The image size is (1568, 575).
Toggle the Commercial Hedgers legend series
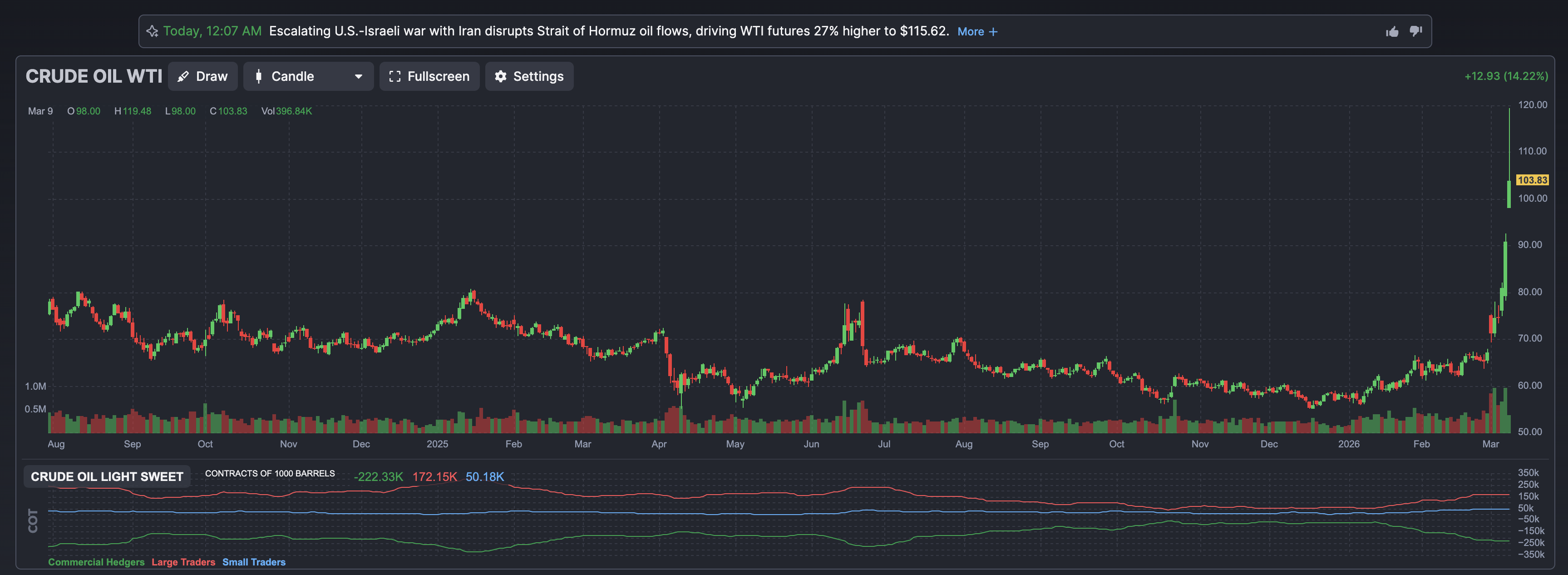click(x=96, y=561)
